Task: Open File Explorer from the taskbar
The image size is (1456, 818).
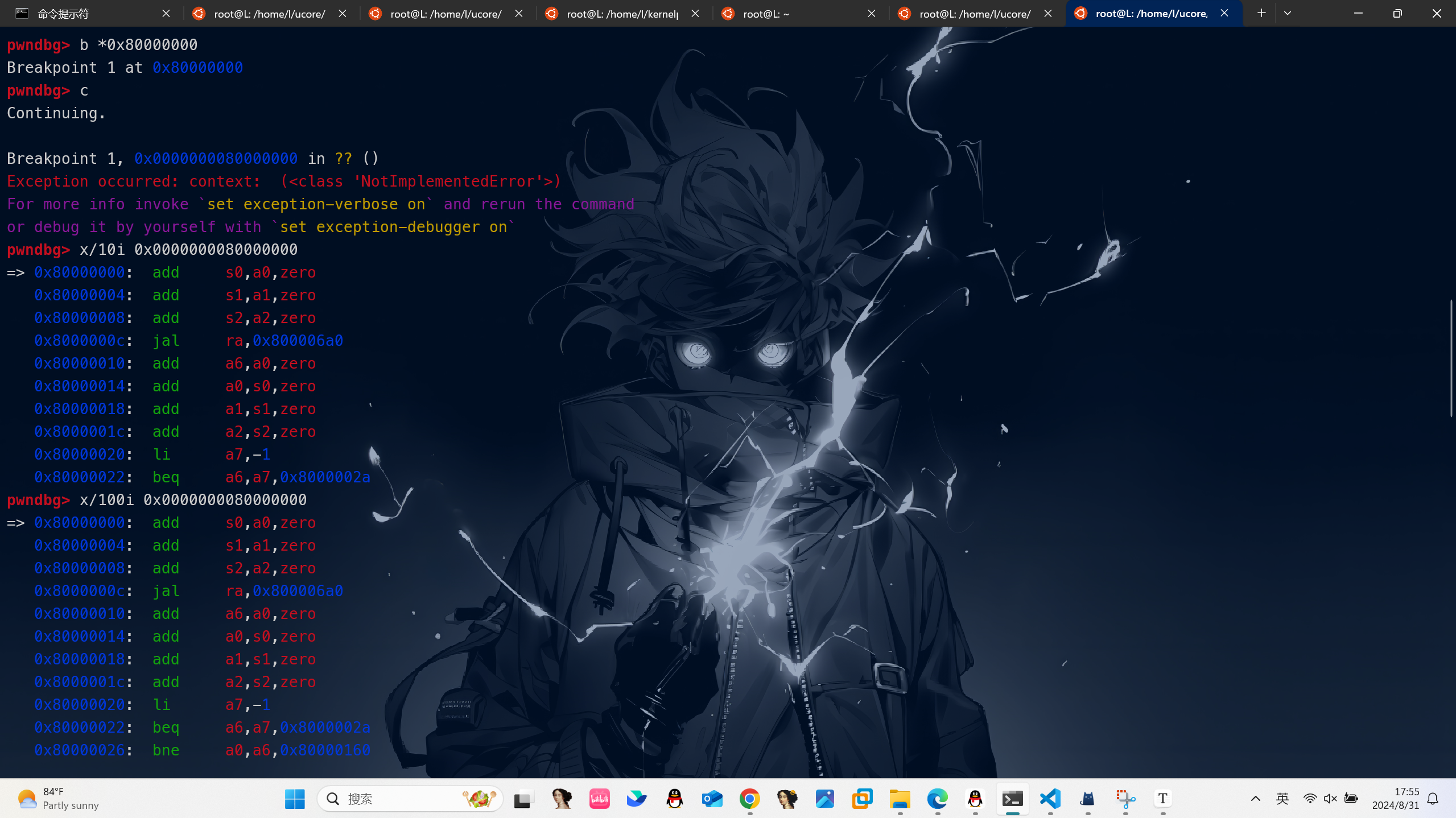Action: [900, 799]
